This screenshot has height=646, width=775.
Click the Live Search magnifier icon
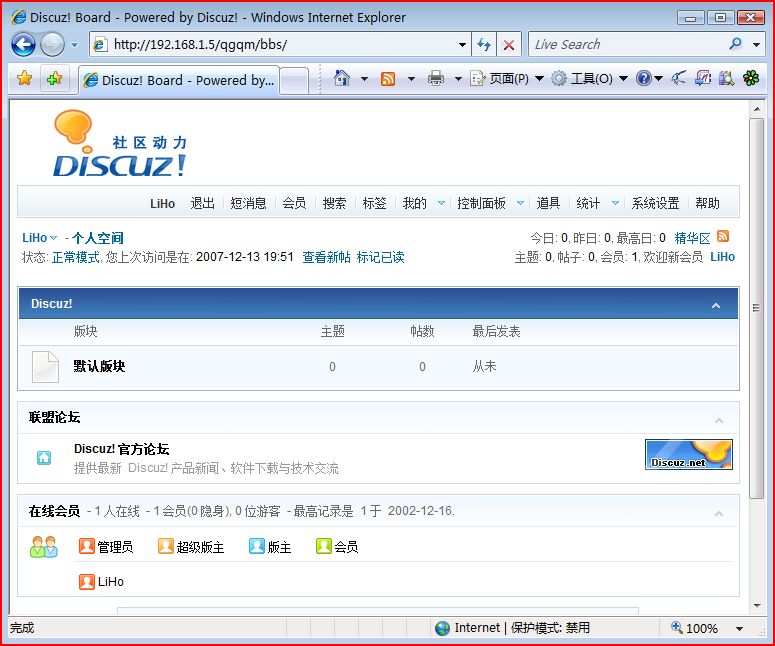click(735, 44)
